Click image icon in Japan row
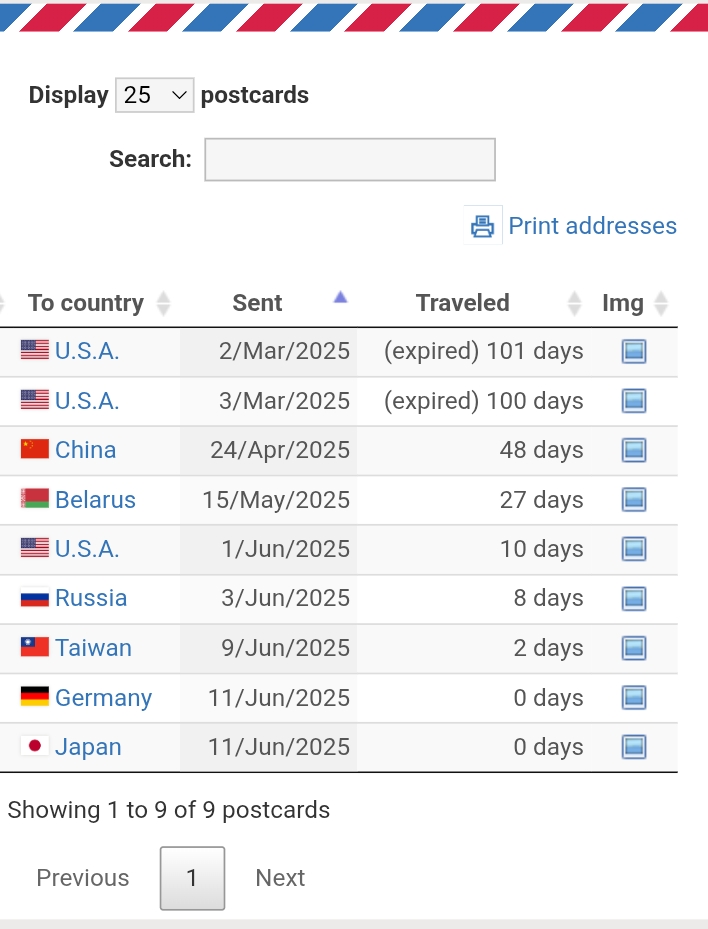This screenshot has width=708, height=929. (x=633, y=747)
